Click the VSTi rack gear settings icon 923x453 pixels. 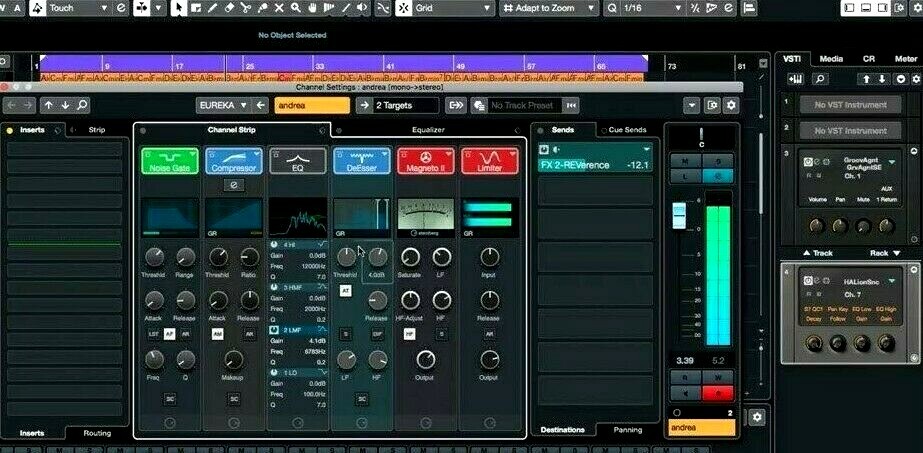point(916,79)
